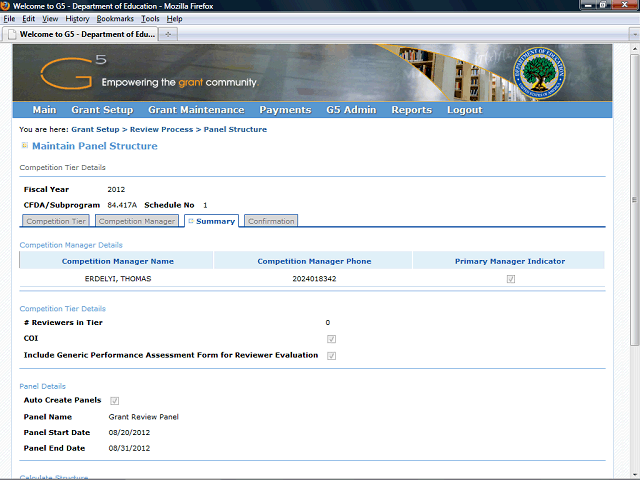Open the View menu

[x=50, y=19]
